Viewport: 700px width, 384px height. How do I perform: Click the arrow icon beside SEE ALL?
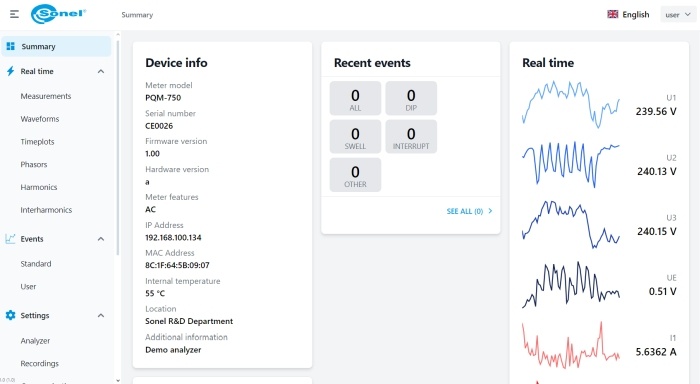click(490, 211)
